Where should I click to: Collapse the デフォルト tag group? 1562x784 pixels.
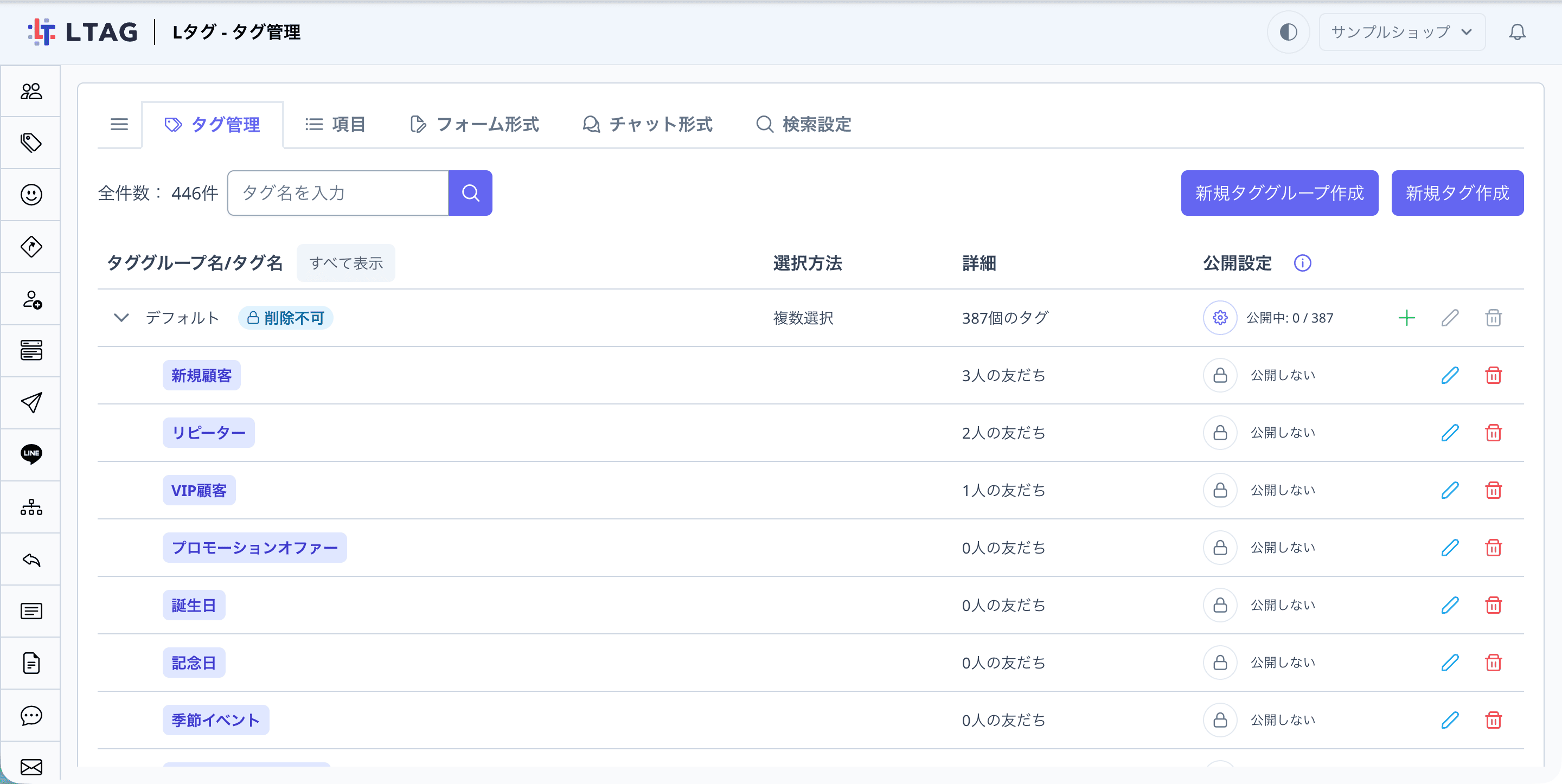[121, 318]
